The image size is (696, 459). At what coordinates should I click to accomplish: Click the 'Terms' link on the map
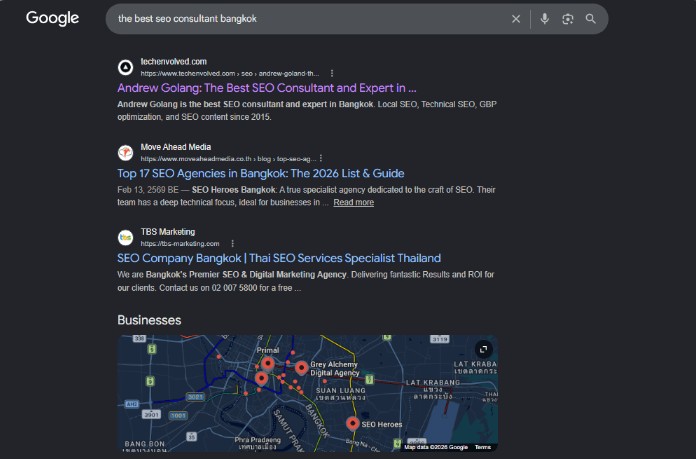[483, 447]
